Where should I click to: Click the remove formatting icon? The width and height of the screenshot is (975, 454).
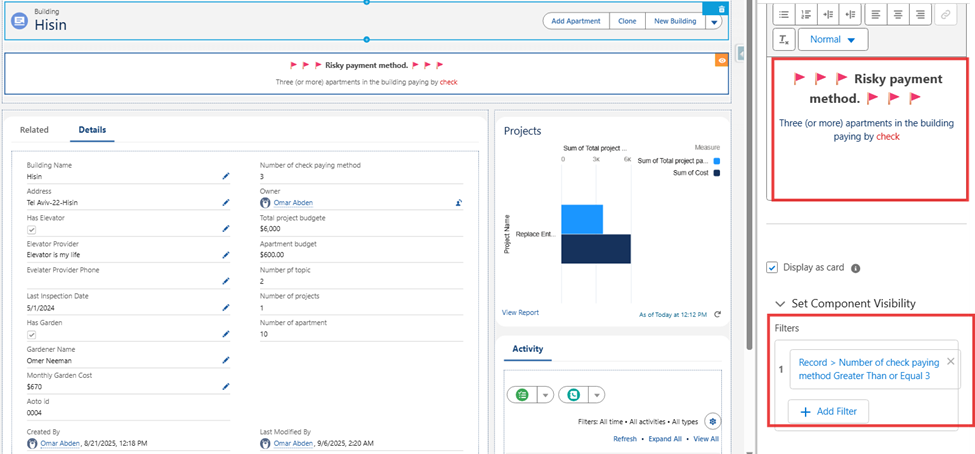[x=785, y=40]
